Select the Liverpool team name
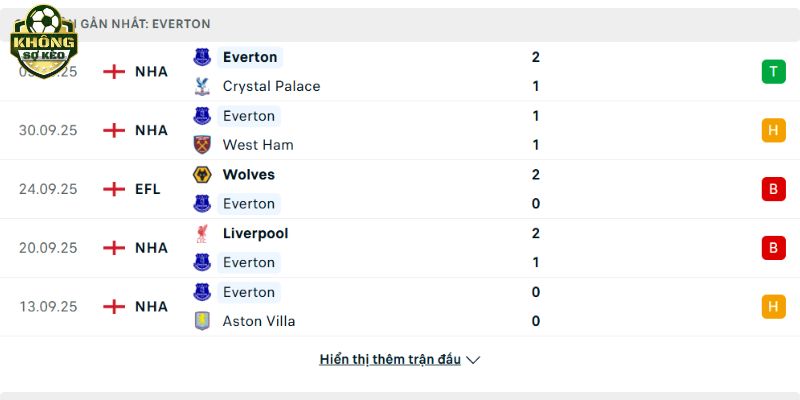The image size is (800, 400). 255,233
